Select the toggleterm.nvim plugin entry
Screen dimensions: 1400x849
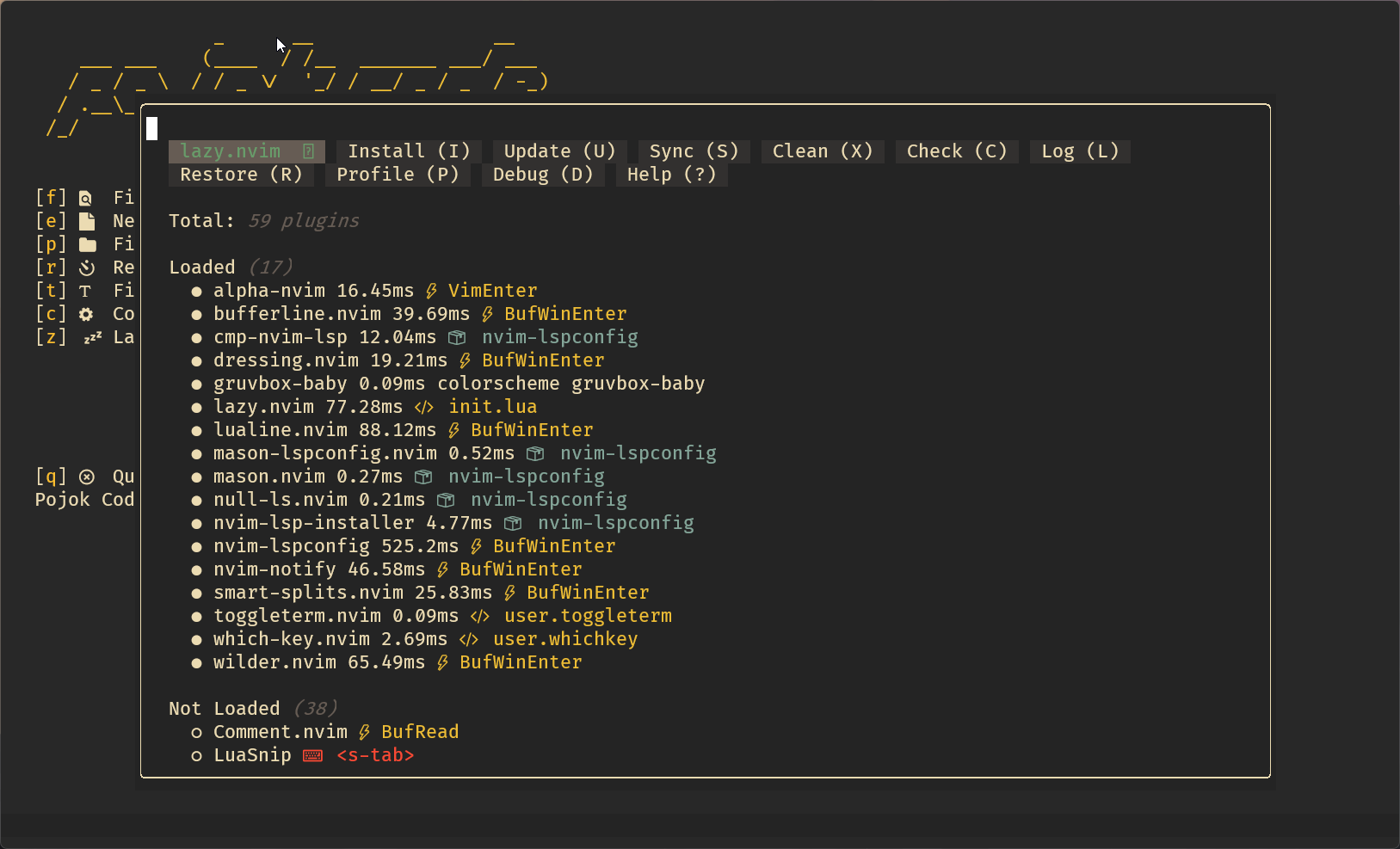tap(297, 616)
